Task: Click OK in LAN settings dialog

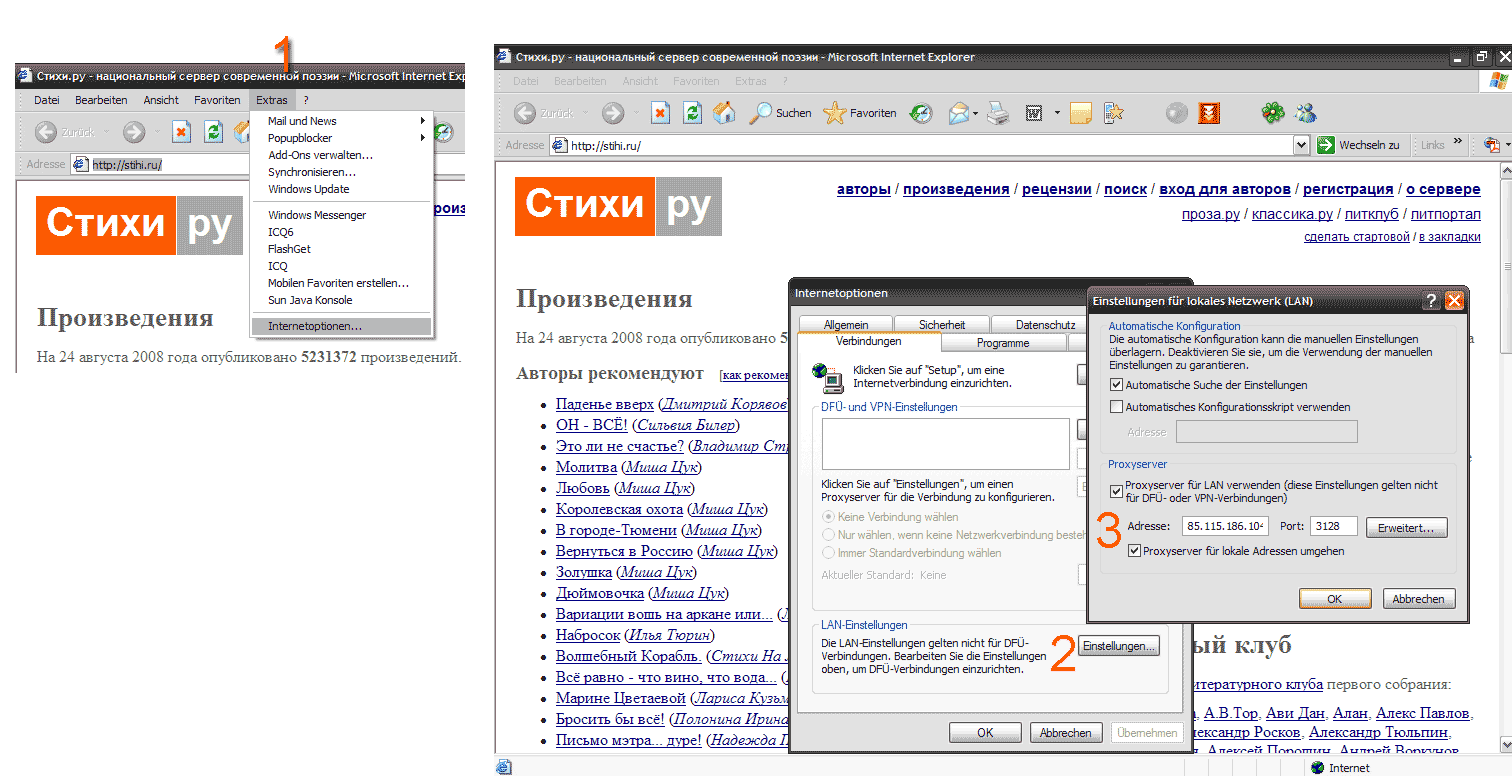Action: tap(1335, 599)
